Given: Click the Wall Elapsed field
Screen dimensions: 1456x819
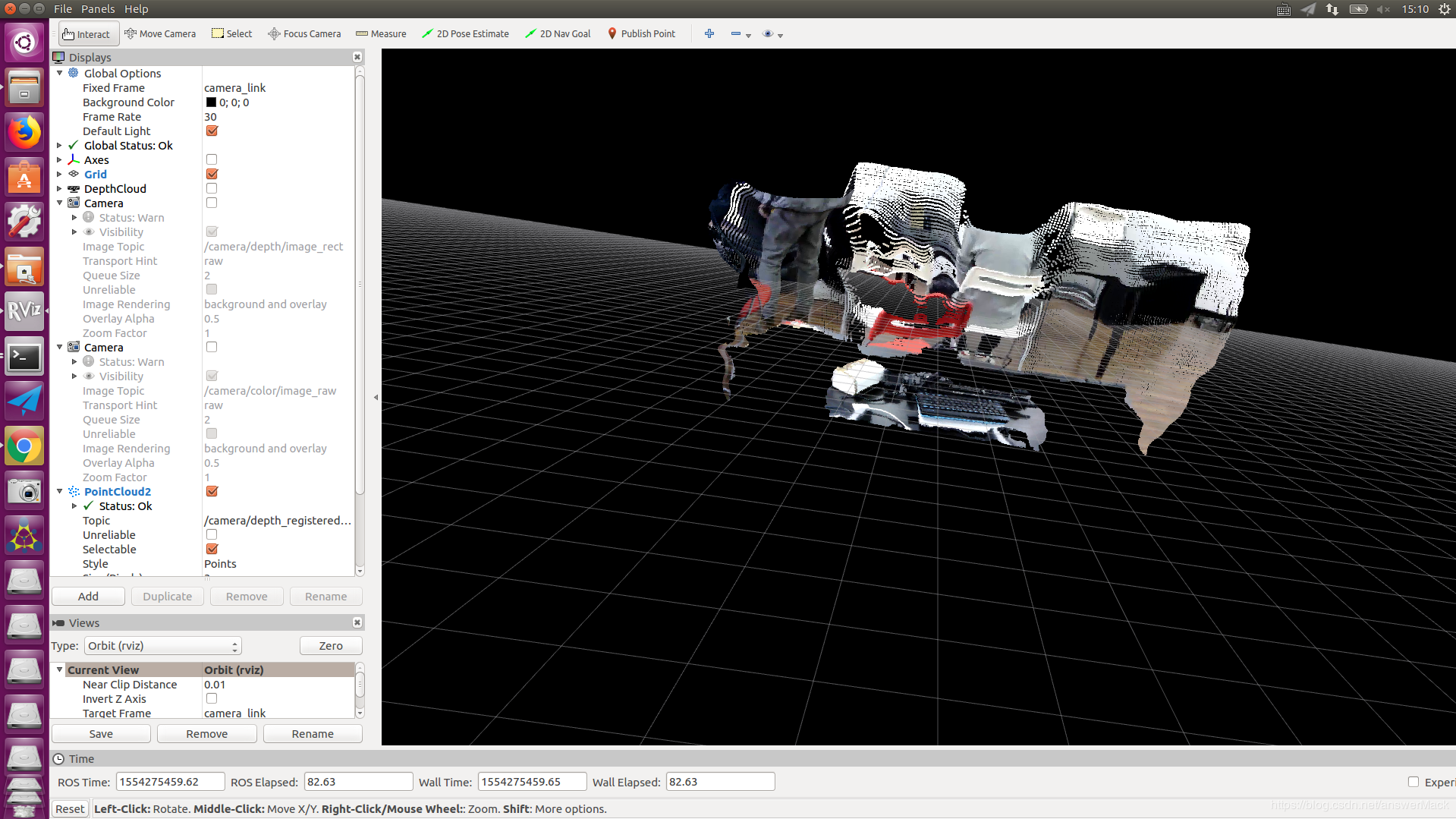Looking at the screenshot, I should click(720, 782).
